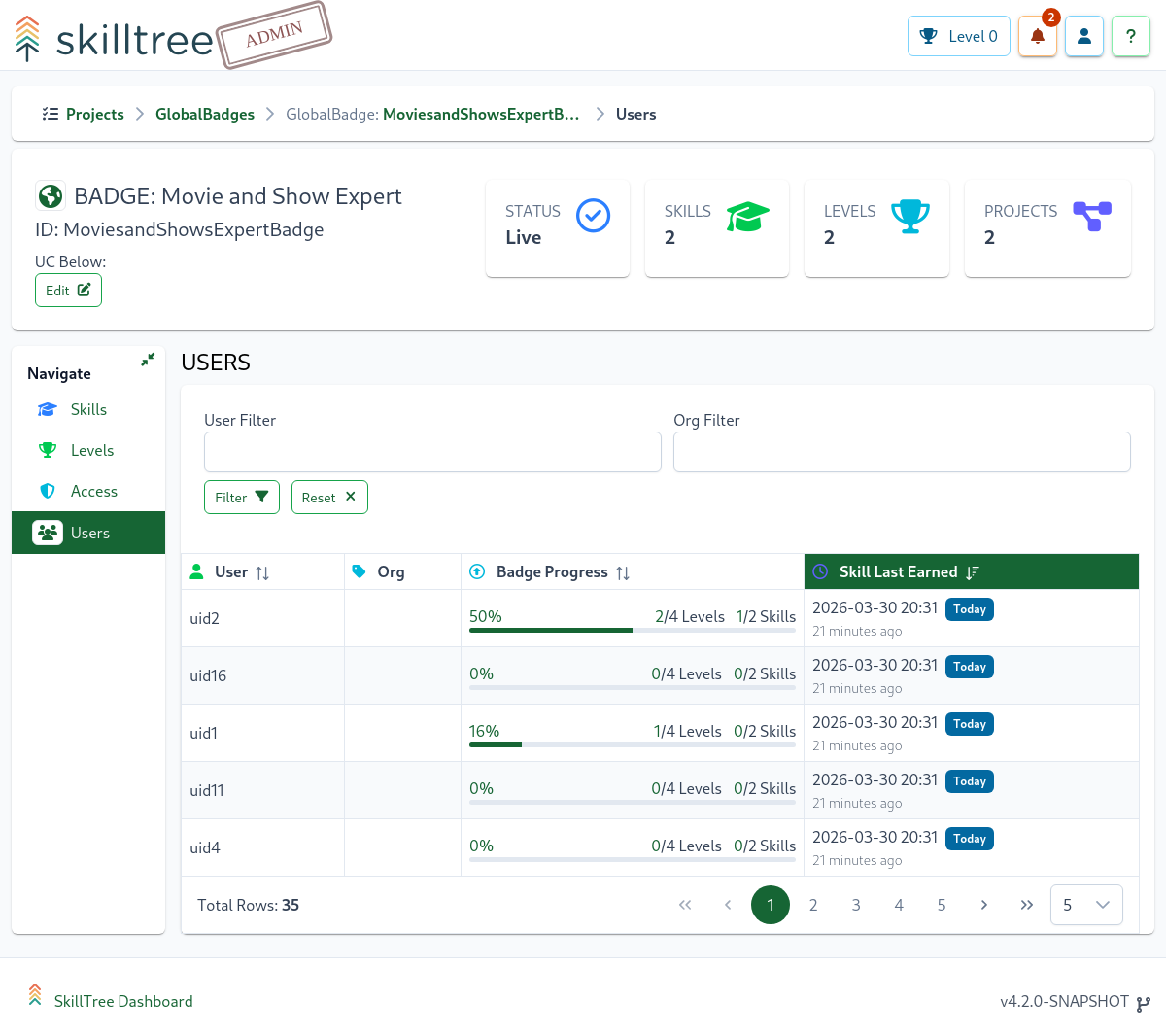Select Access in the Navigate menu
The image size is (1166, 1036).
click(x=93, y=492)
